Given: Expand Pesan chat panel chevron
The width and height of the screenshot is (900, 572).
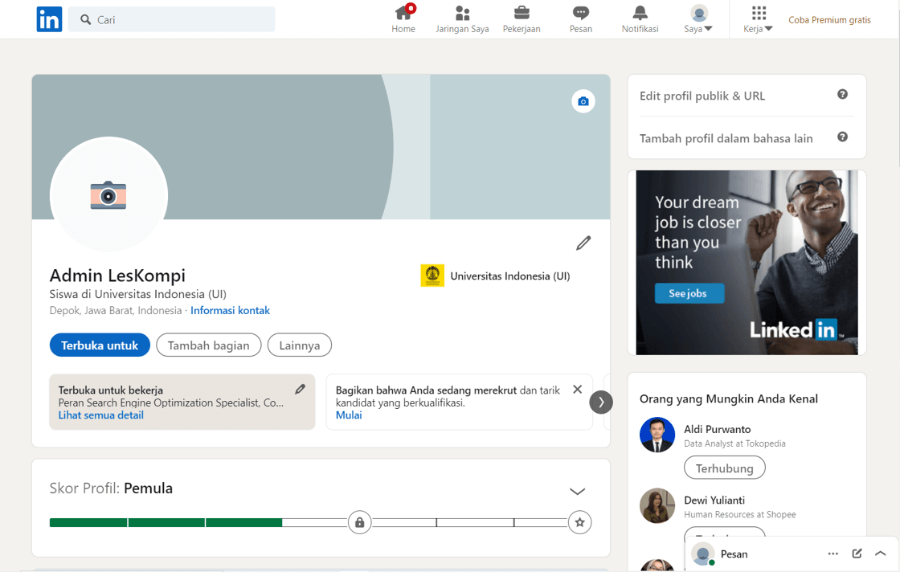Looking at the screenshot, I should point(880,554).
